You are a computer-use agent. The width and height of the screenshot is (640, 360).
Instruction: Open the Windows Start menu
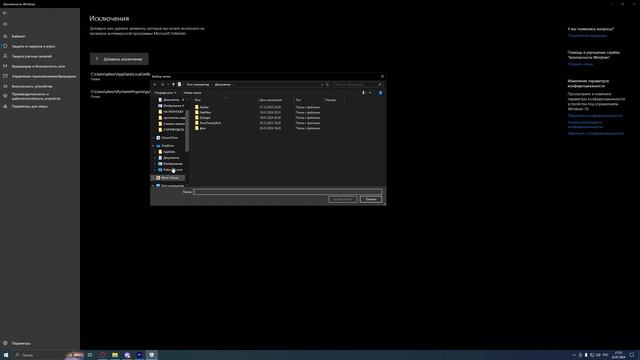tap(6, 355)
